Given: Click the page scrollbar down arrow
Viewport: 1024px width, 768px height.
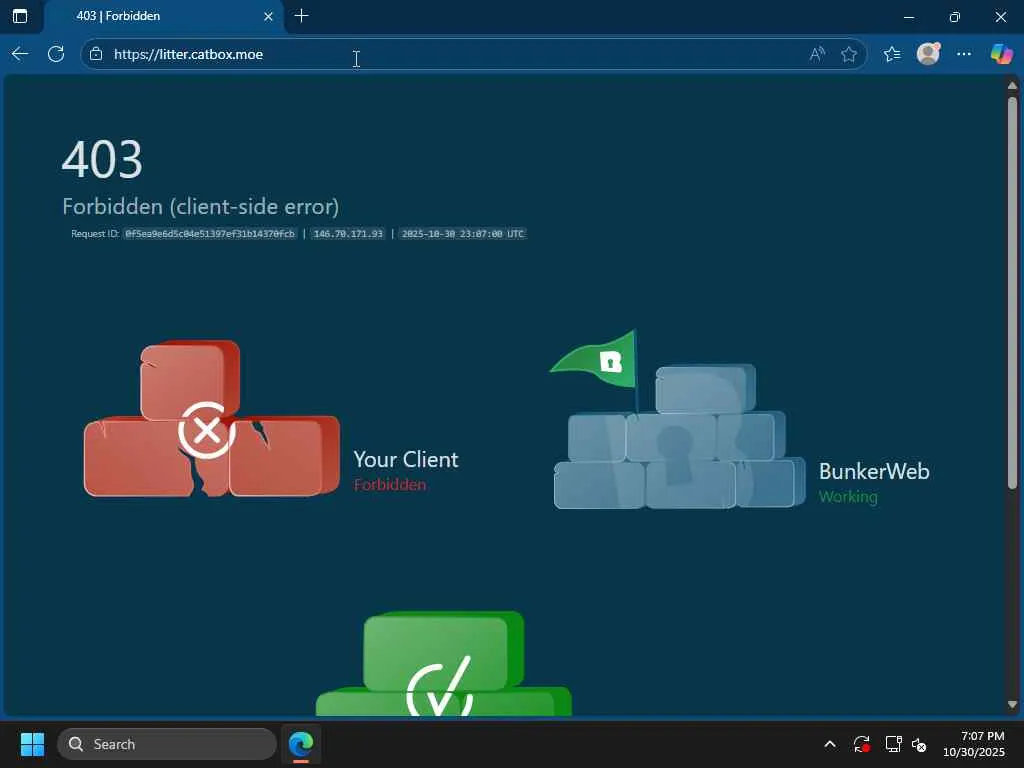Looking at the screenshot, I should tap(1012, 704).
